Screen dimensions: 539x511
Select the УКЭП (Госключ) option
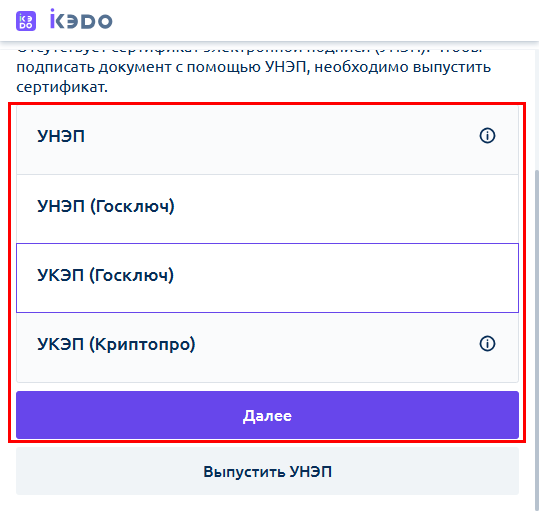[267, 278]
